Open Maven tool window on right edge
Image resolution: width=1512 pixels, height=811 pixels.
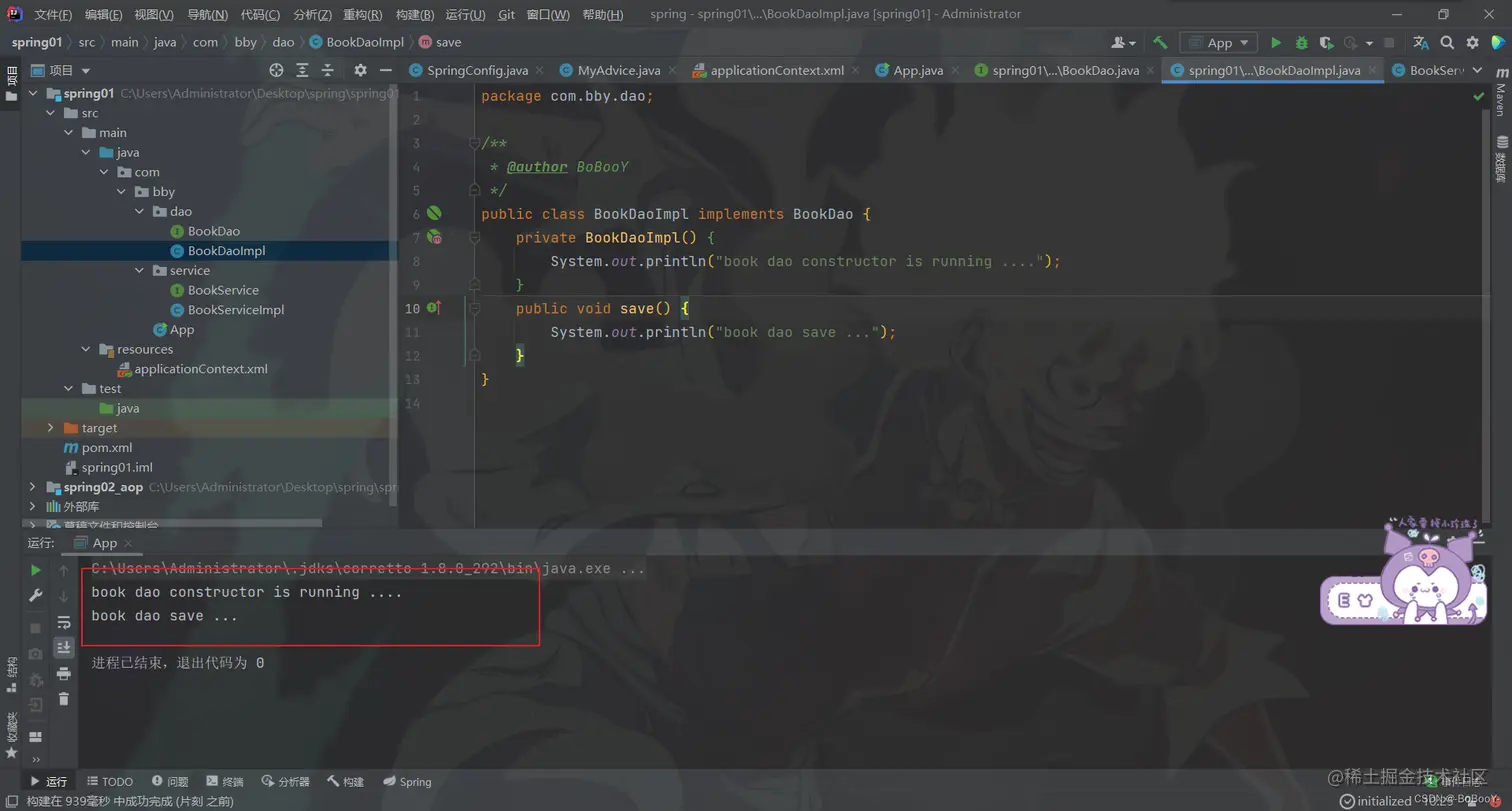click(1501, 93)
